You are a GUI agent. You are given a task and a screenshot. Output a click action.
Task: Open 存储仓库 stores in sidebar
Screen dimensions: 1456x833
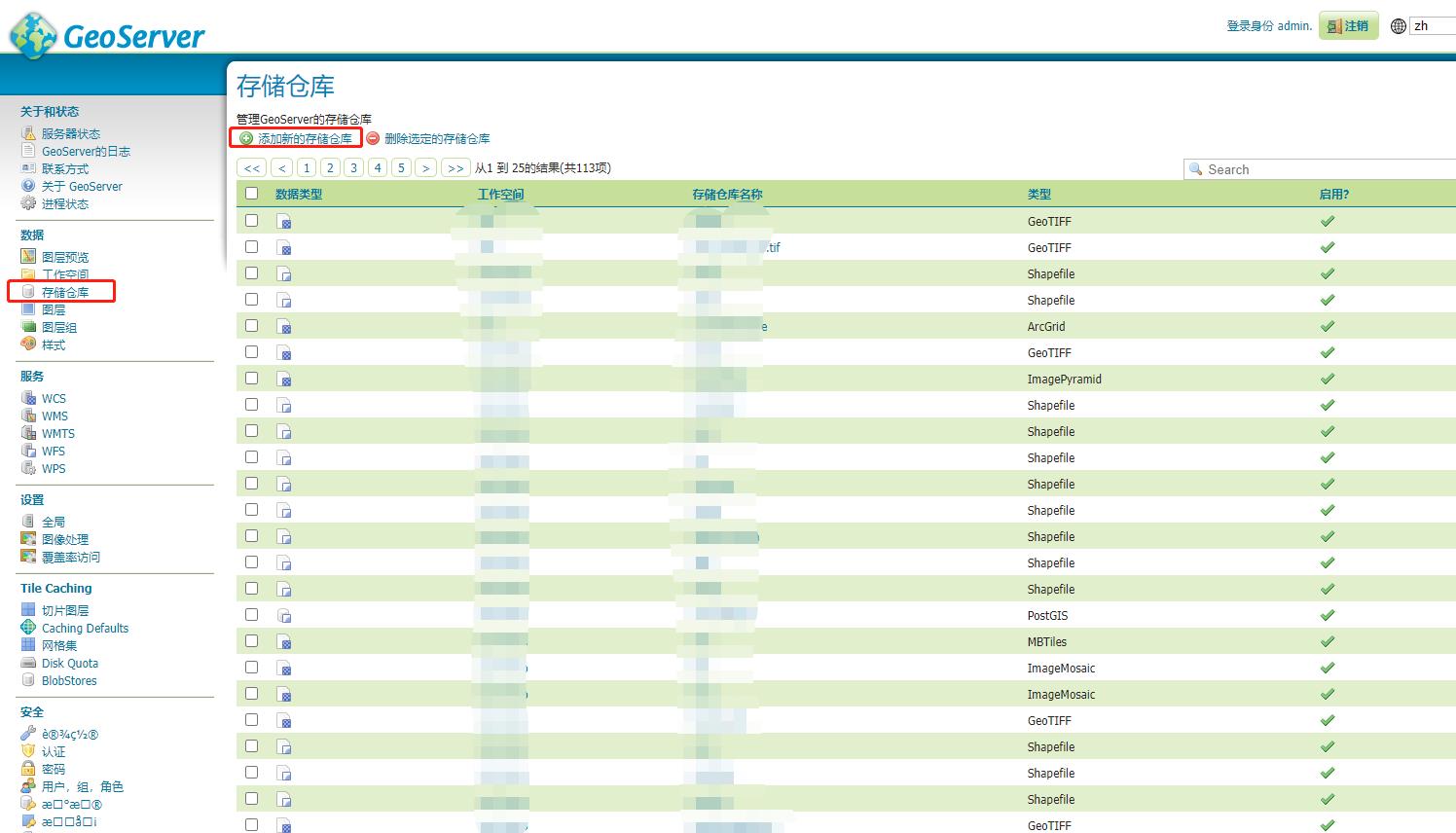(x=64, y=292)
